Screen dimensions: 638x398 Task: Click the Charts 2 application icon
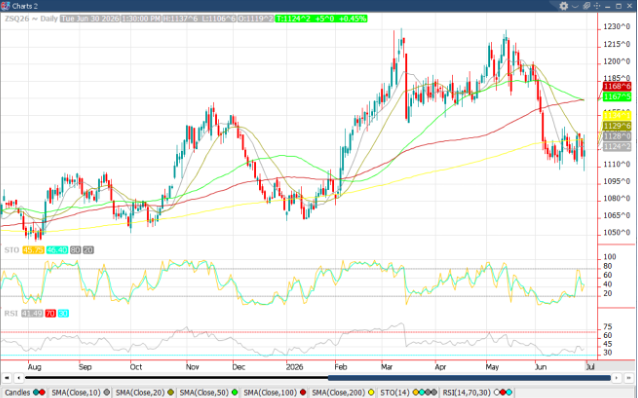pyautogui.click(x=5, y=6)
